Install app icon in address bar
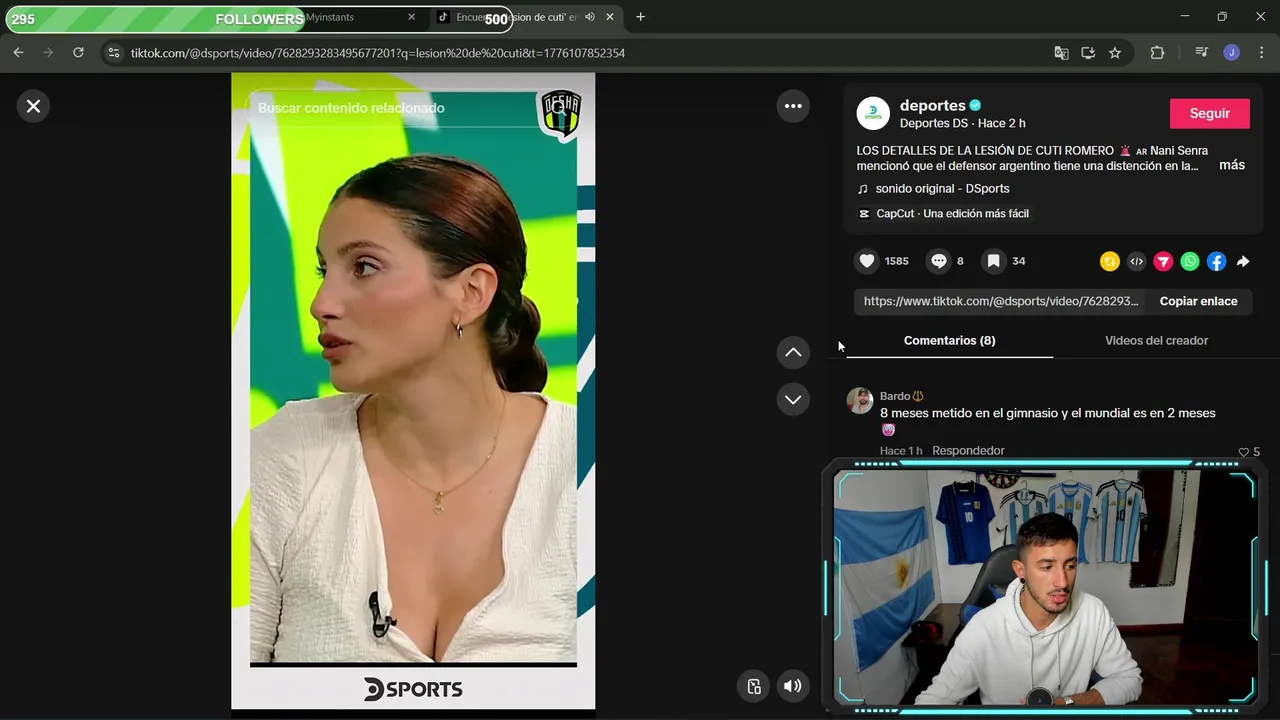 coord(1088,53)
